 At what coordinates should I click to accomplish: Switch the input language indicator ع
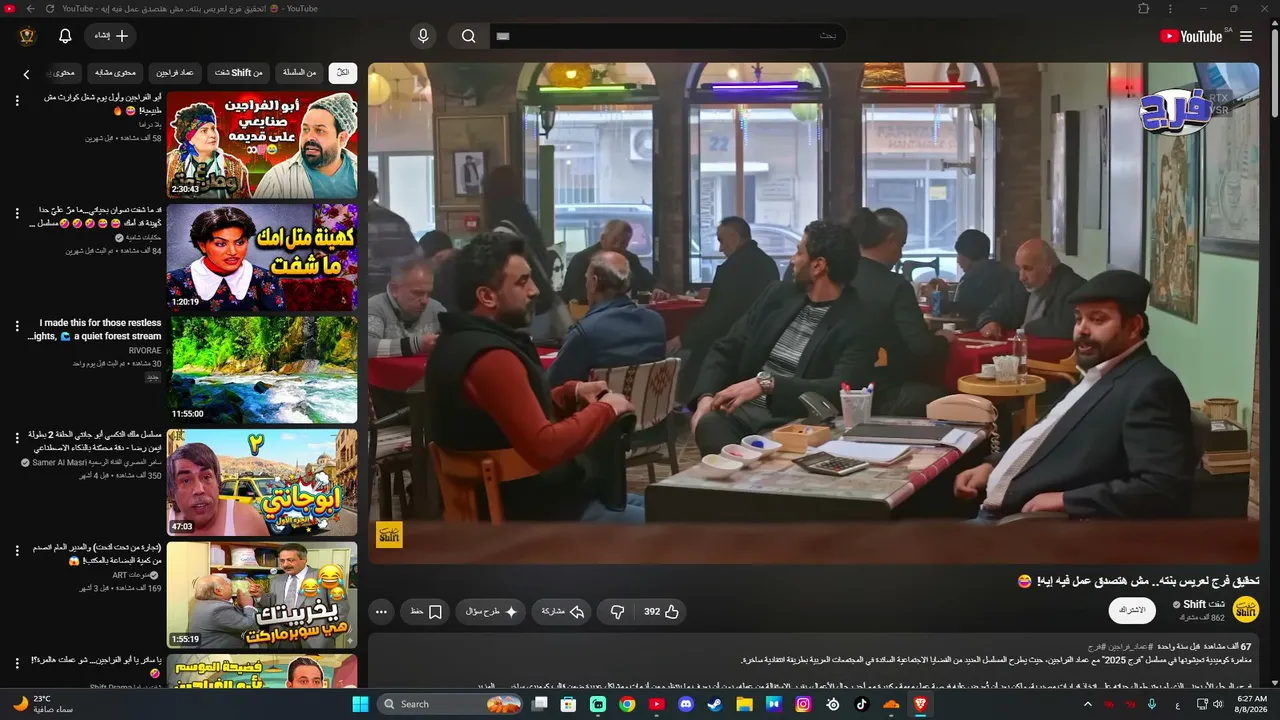tap(1177, 704)
